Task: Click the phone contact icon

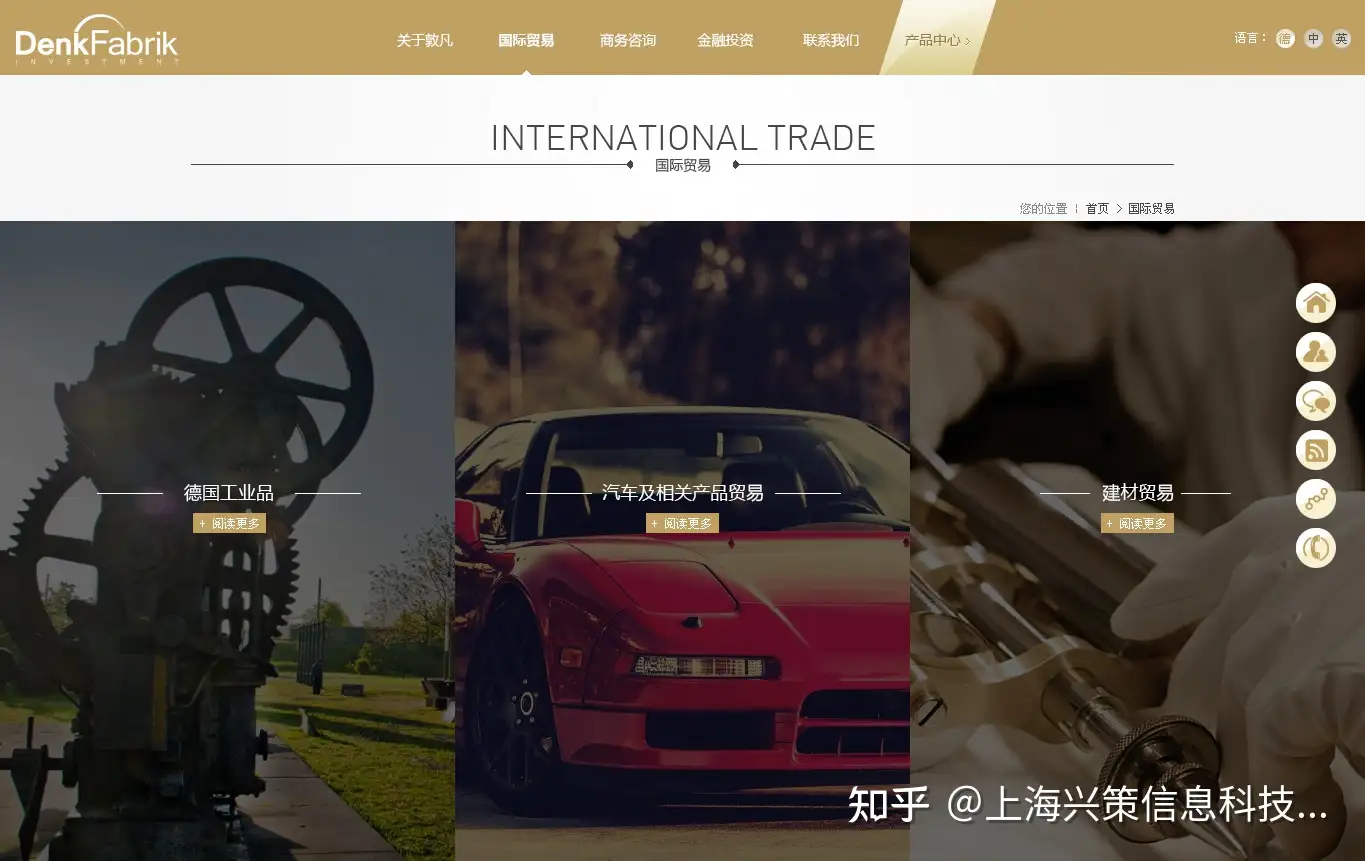Action: [x=1315, y=548]
